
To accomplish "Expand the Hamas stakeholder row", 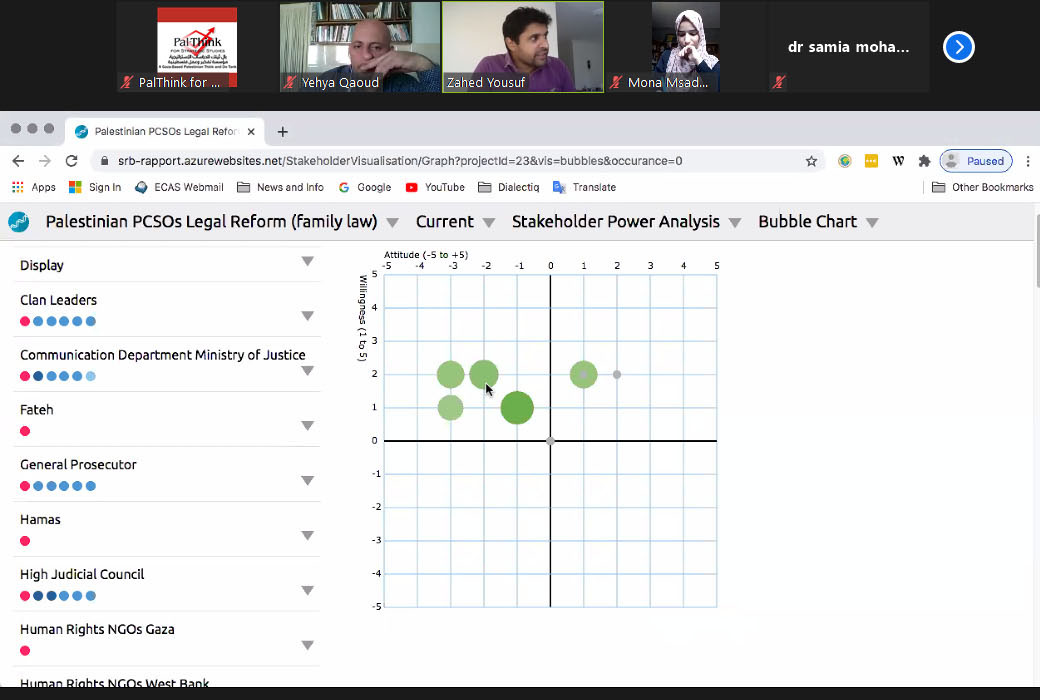I will (x=307, y=536).
